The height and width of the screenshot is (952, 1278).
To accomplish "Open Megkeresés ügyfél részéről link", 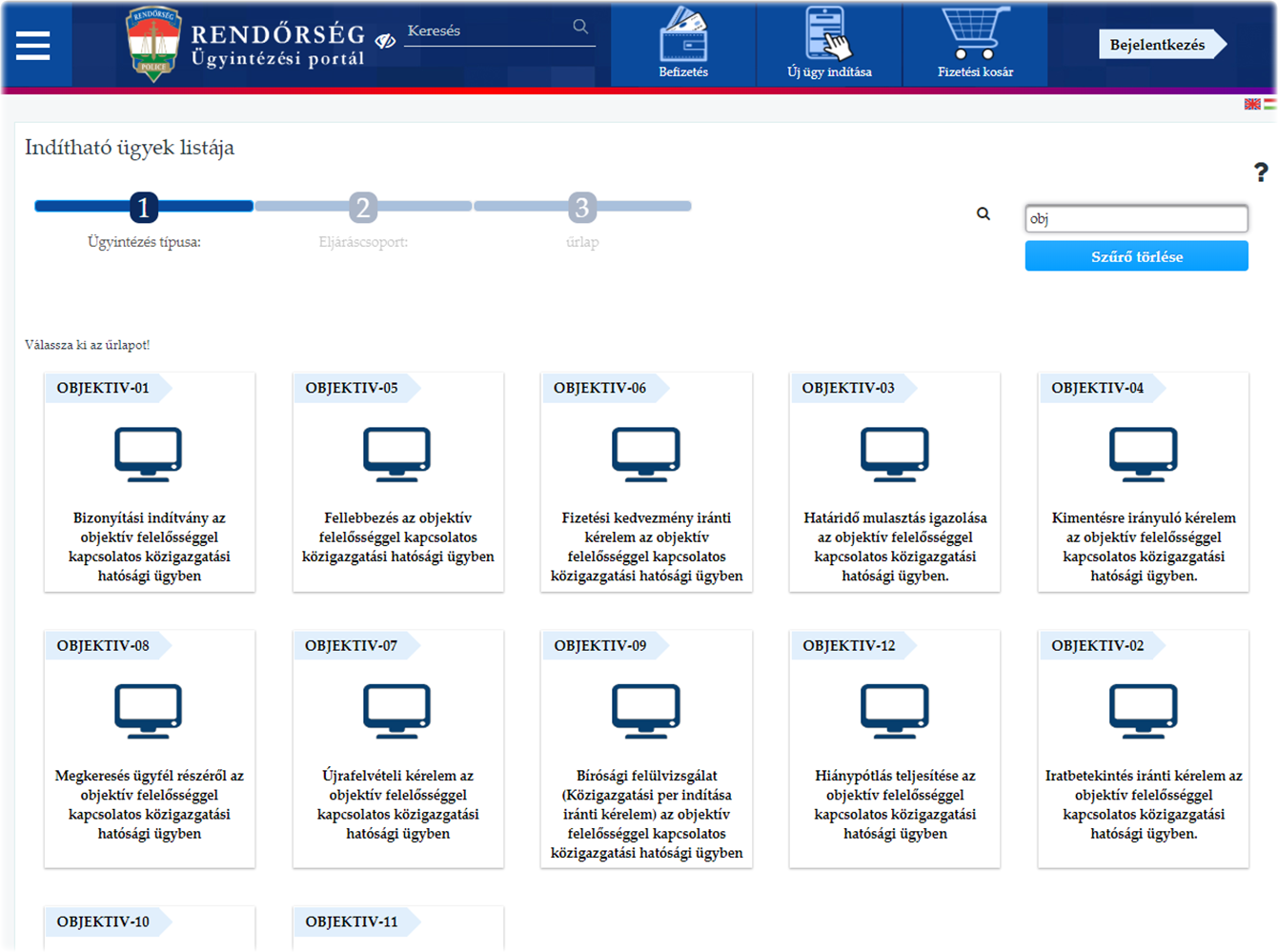I will point(150,804).
